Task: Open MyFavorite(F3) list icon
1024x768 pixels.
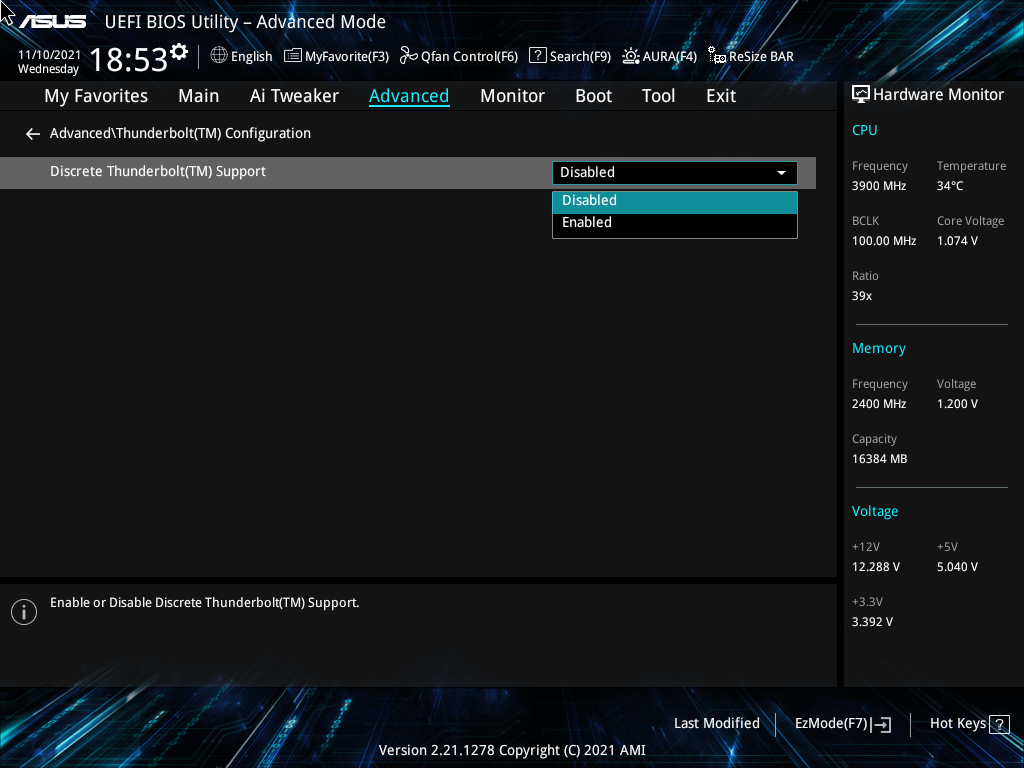Action: [x=293, y=56]
